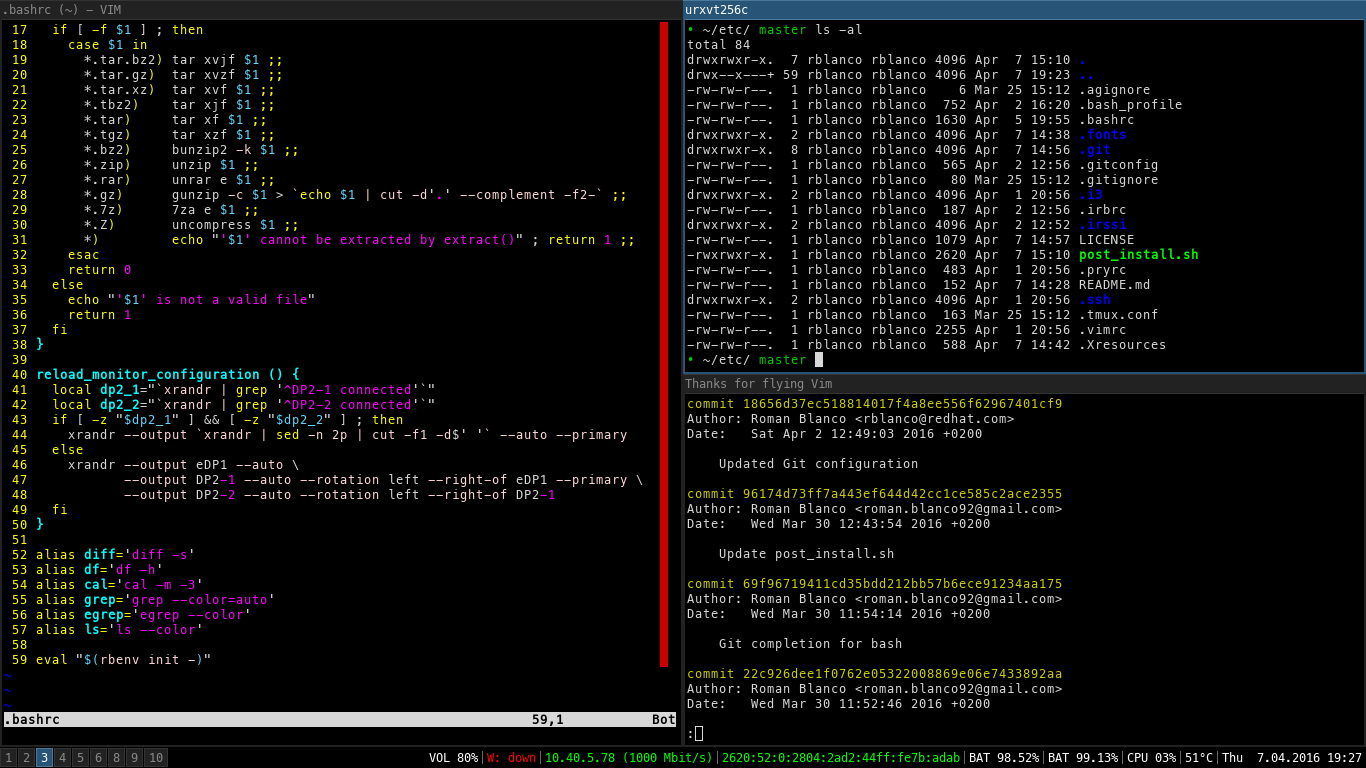Image resolution: width=1366 pixels, height=768 pixels.
Task: Click LICENSE file in ls output
Action: (1107, 240)
